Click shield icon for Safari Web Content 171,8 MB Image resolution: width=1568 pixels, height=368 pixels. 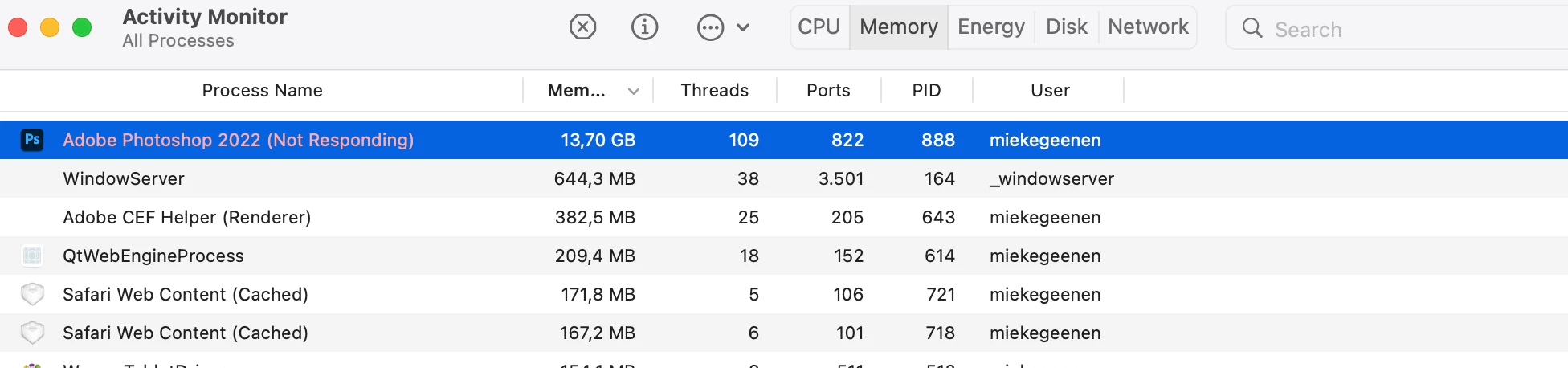(32, 294)
